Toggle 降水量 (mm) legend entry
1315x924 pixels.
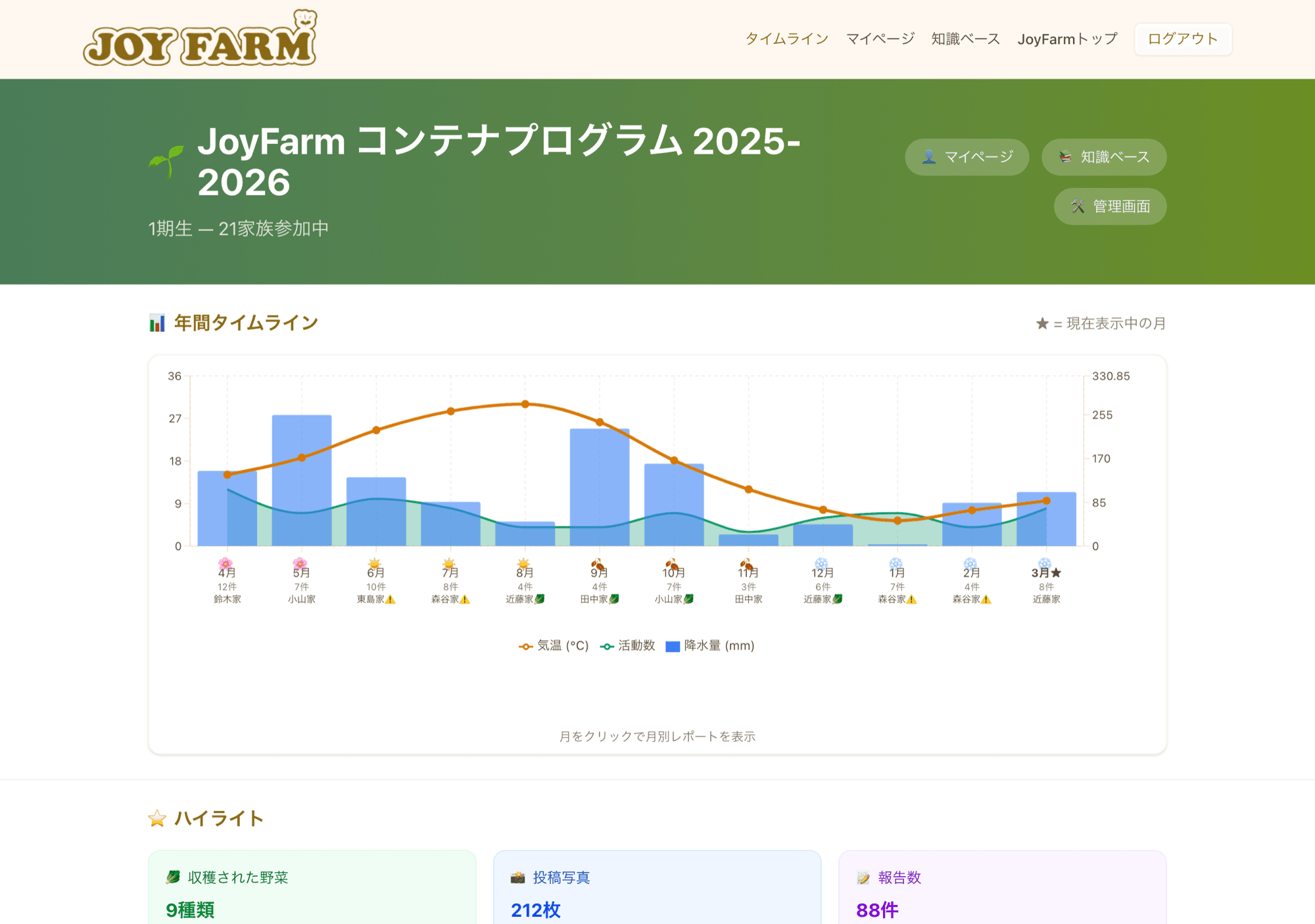coord(710,646)
